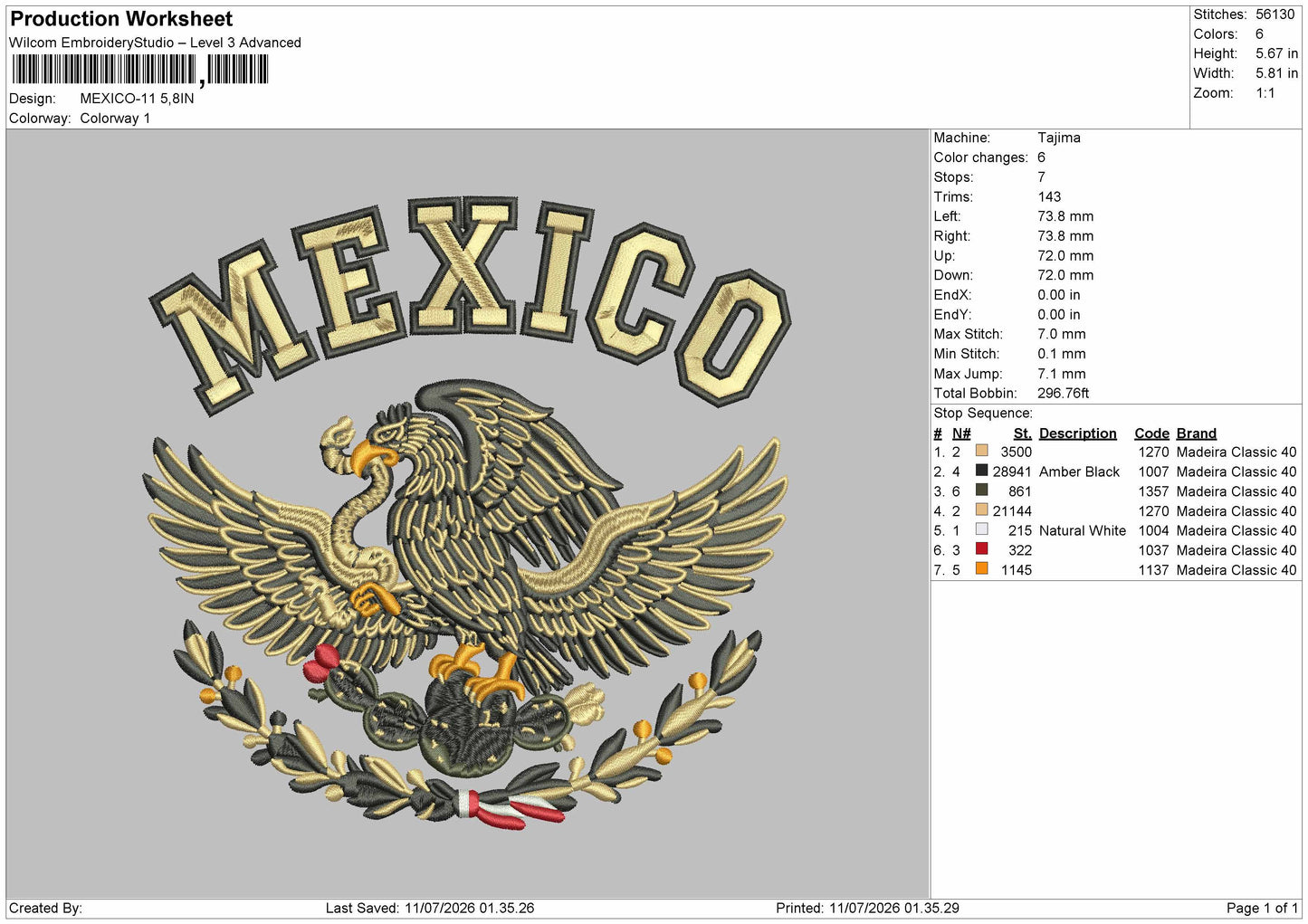Viewport: 1308px width, 924px height.
Task: Click the Mexico eagle embroidery preview
Action: [467, 512]
